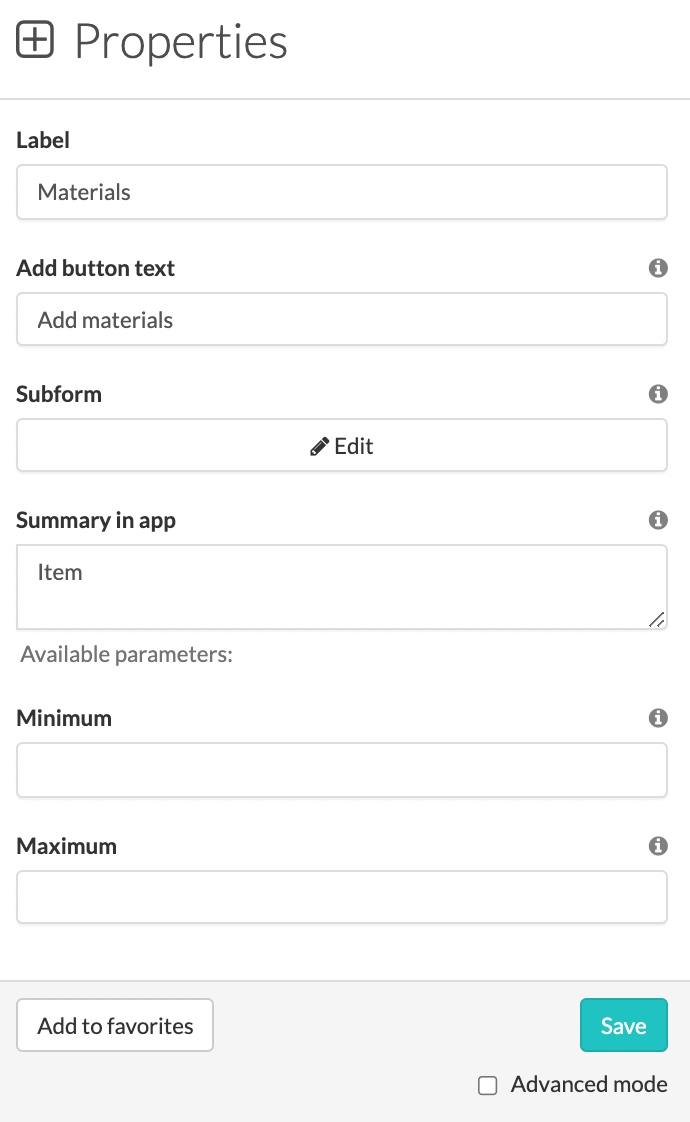Click the empty Minimum input field
690x1122 pixels.
[x=342, y=769]
